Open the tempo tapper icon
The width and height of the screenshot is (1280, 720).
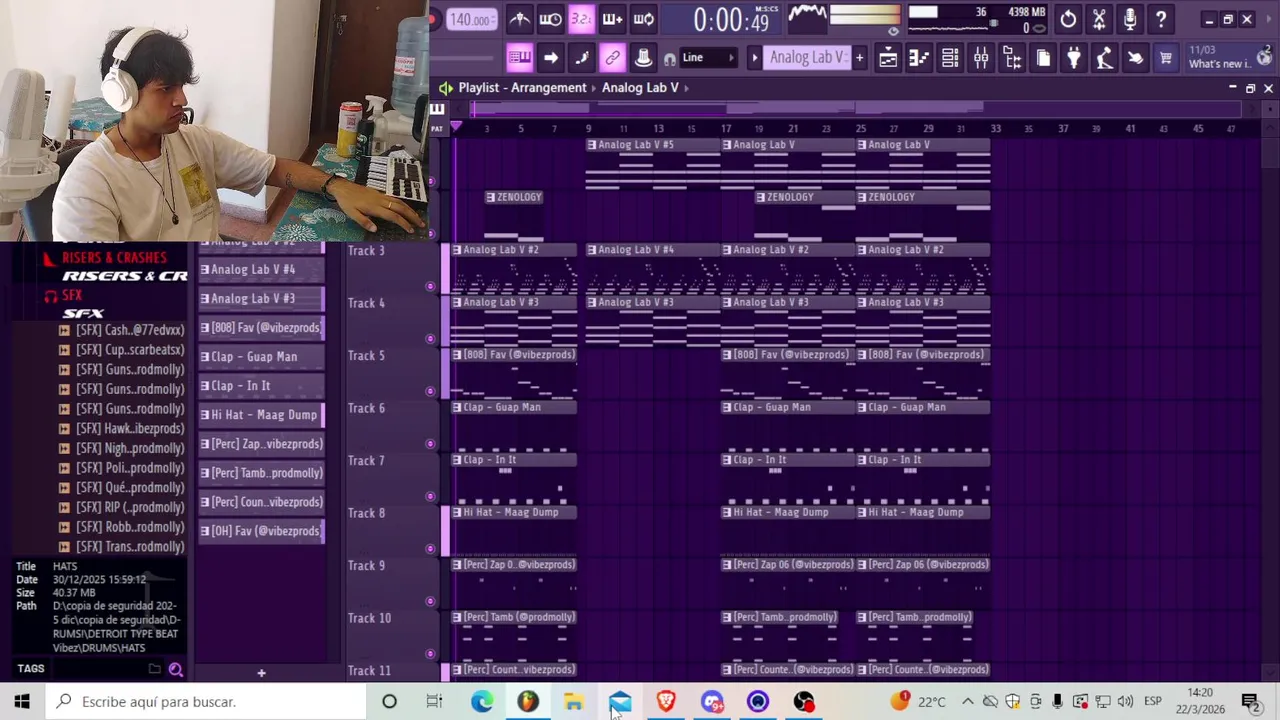pyautogui.click(x=1105, y=59)
